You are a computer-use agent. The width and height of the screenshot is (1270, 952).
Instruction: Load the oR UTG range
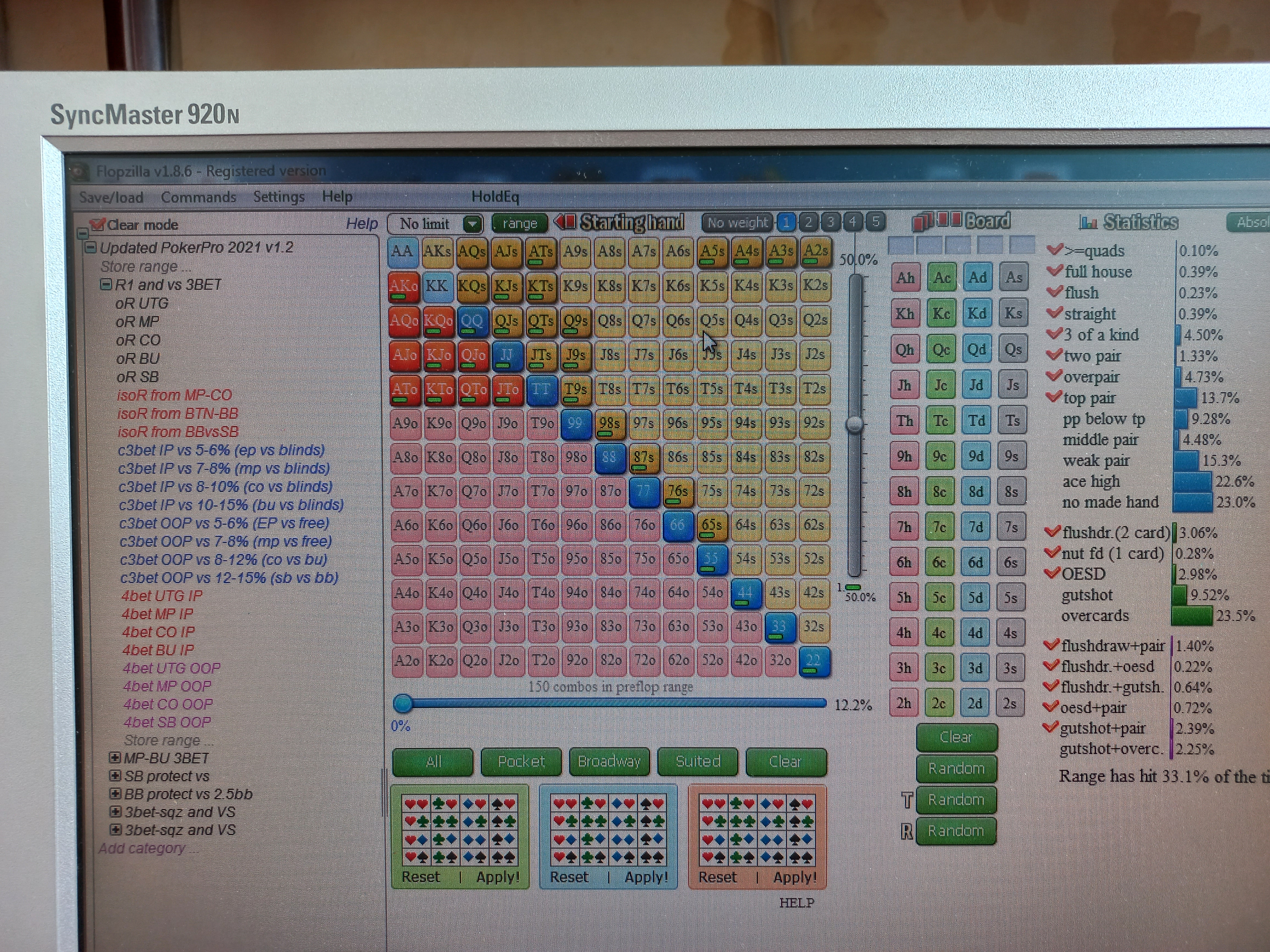(x=142, y=304)
